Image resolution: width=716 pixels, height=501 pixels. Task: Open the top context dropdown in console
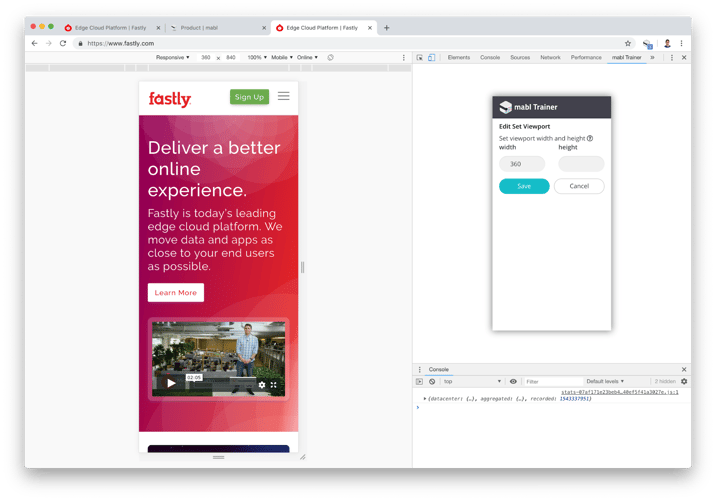[x=472, y=381]
